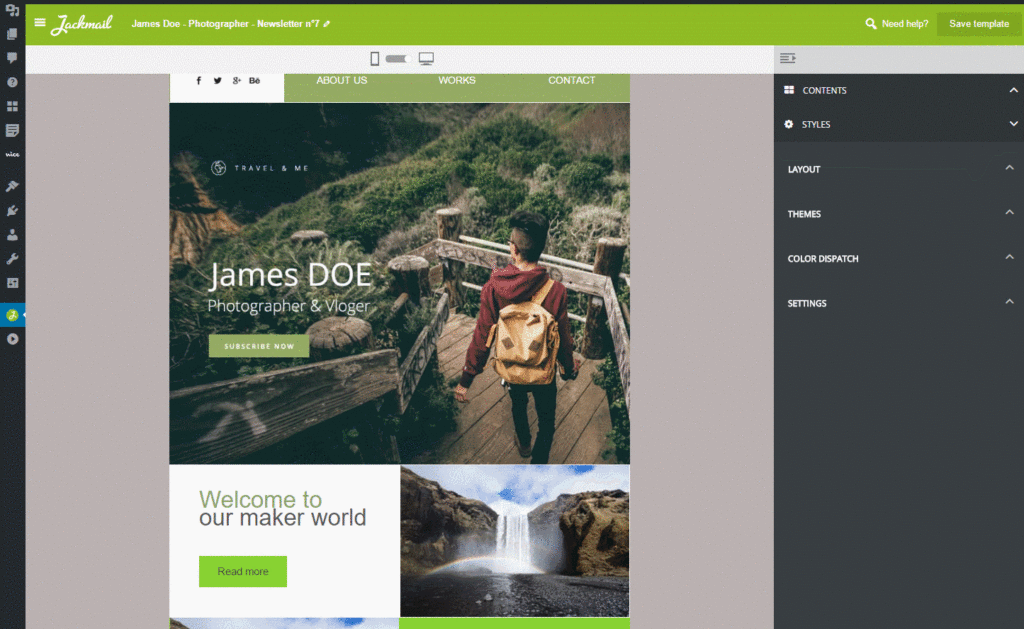Image resolution: width=1024 pixels, height=629 pixels.
Task: Open Appearance paintbrush icon
Action: (x=12, y=186)
